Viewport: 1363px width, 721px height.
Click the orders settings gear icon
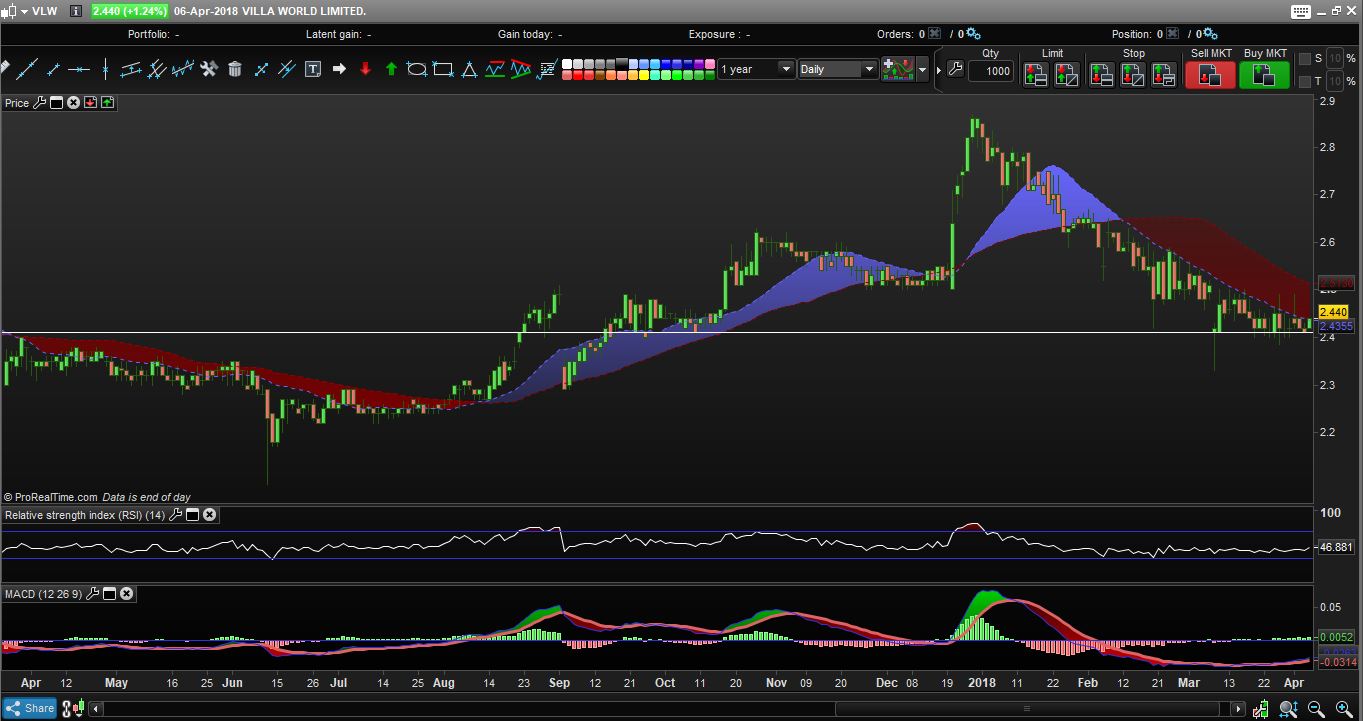pos(973,34)
